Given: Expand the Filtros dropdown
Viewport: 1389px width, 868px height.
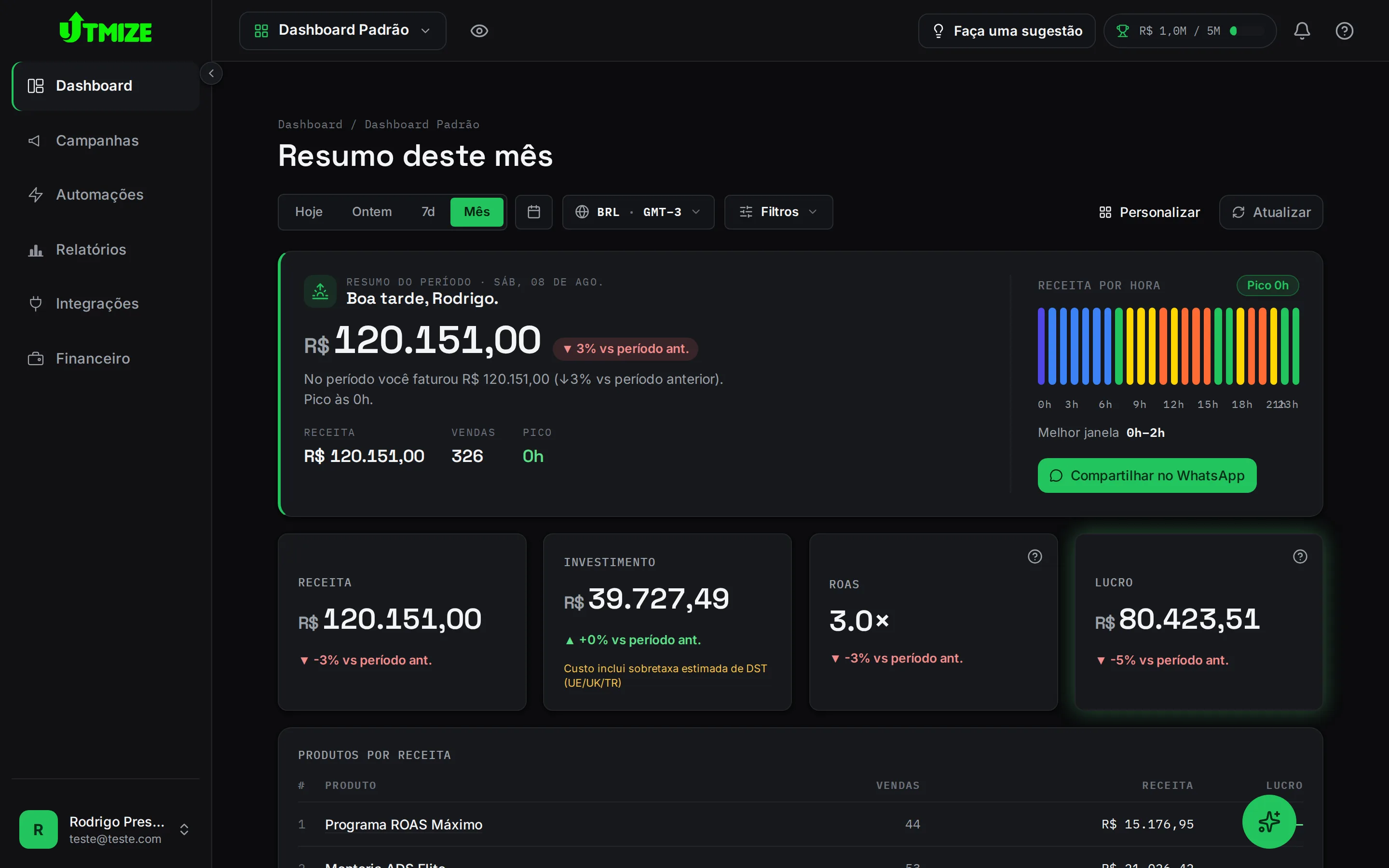Looking at the screenshot, I should [x=778, y=212].
